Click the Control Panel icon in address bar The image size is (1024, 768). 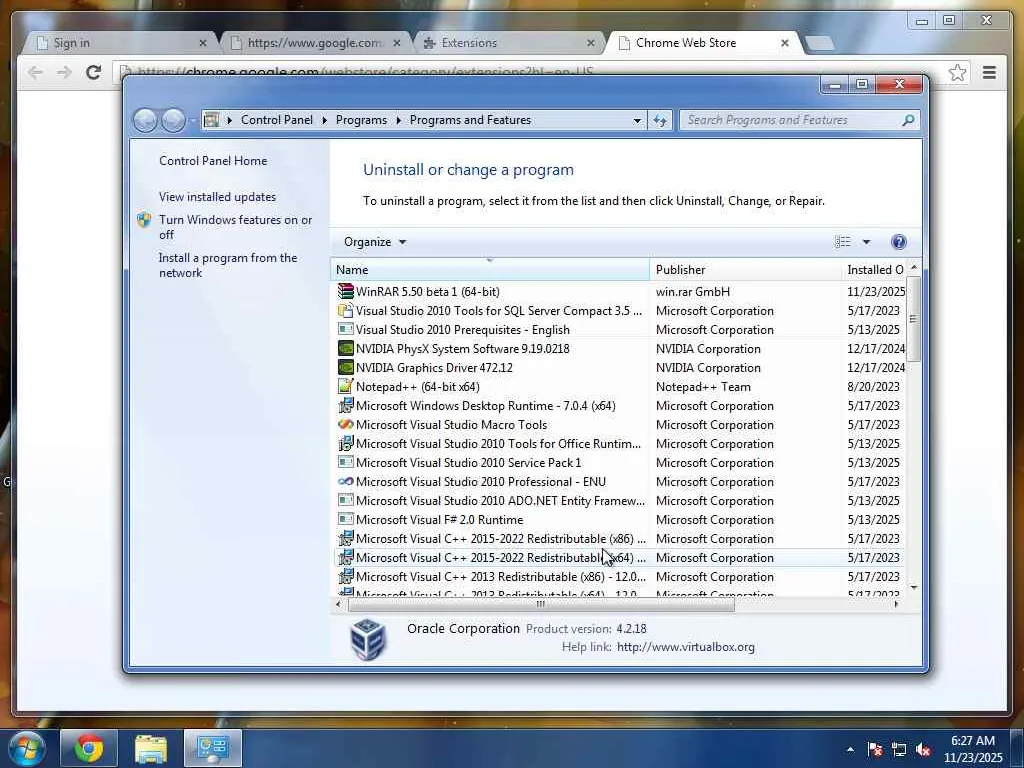click(x=211, y=120)
